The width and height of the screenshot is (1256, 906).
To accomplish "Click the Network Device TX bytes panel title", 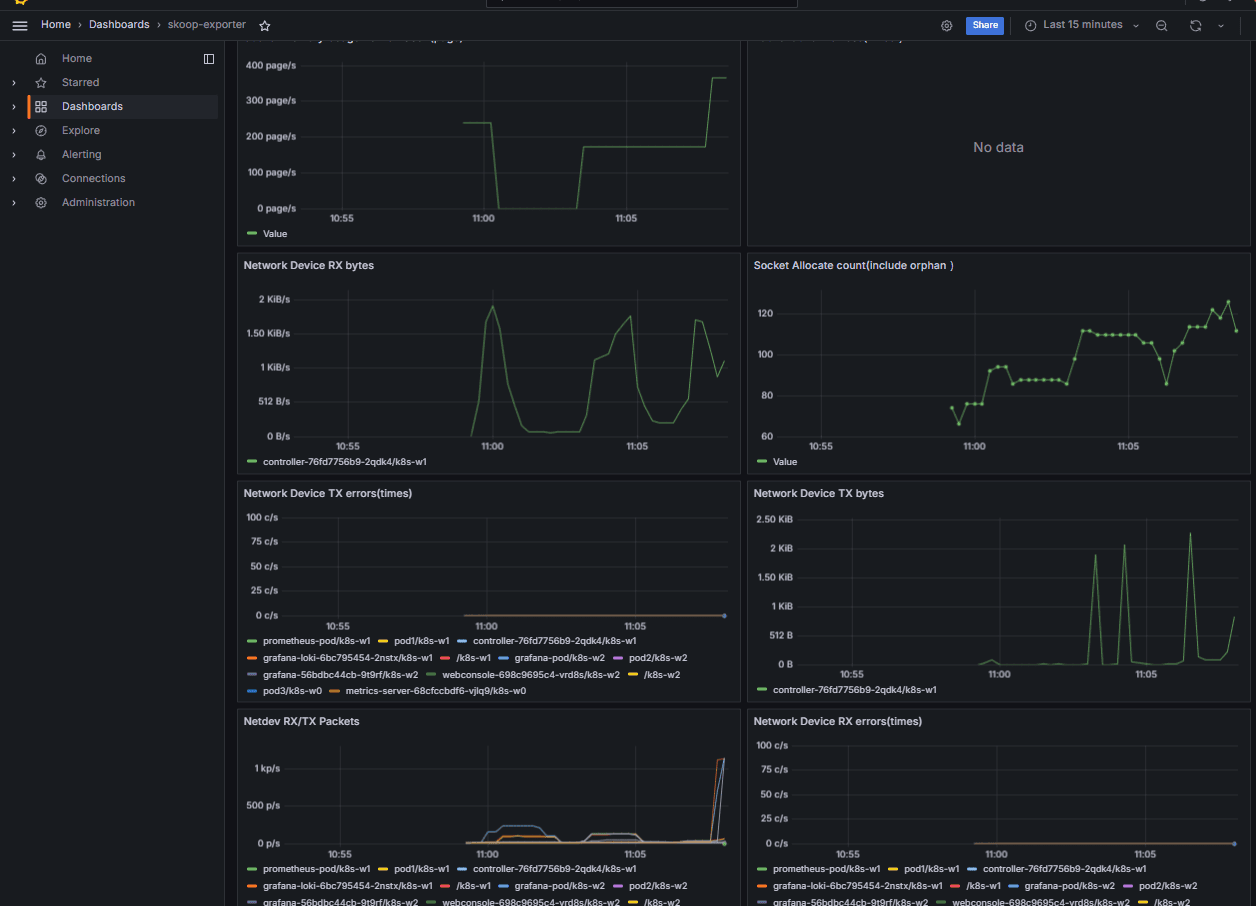I will coord(818,493).
